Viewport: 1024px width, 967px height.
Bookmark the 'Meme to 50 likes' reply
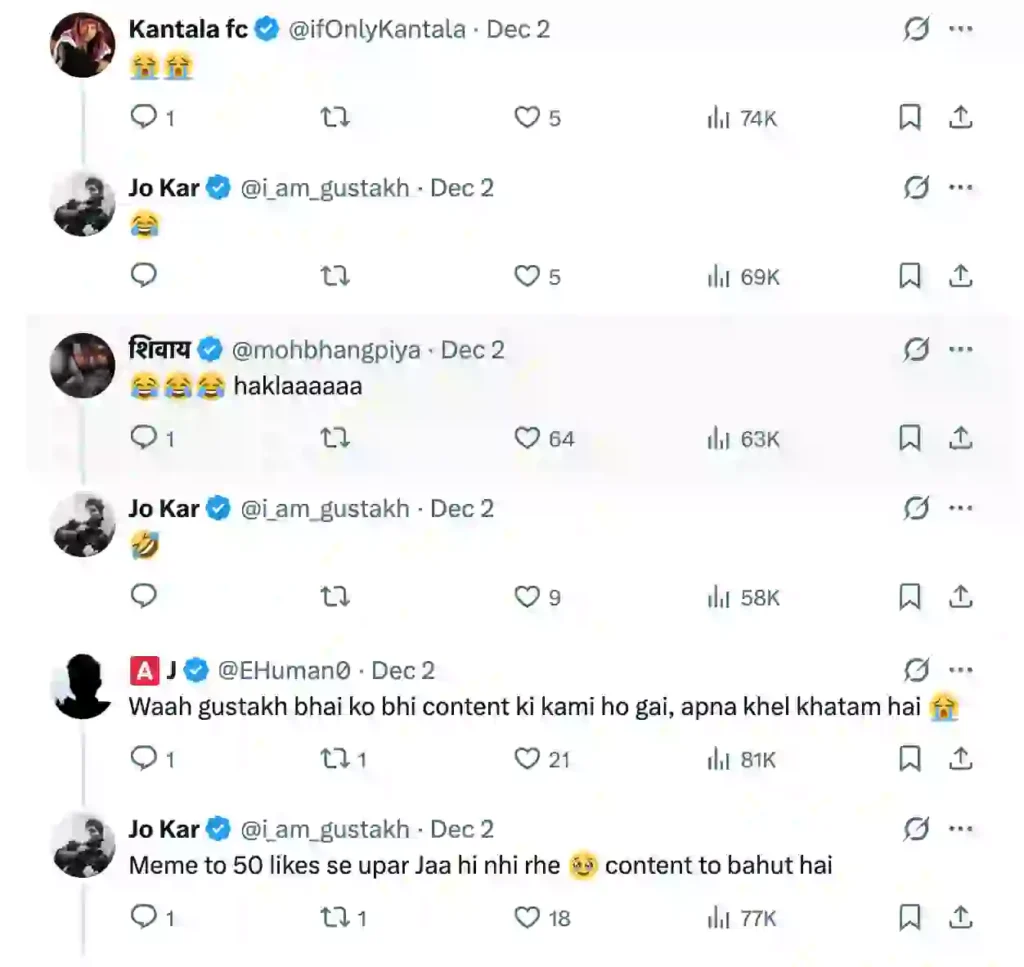click(x=909, y=917)
